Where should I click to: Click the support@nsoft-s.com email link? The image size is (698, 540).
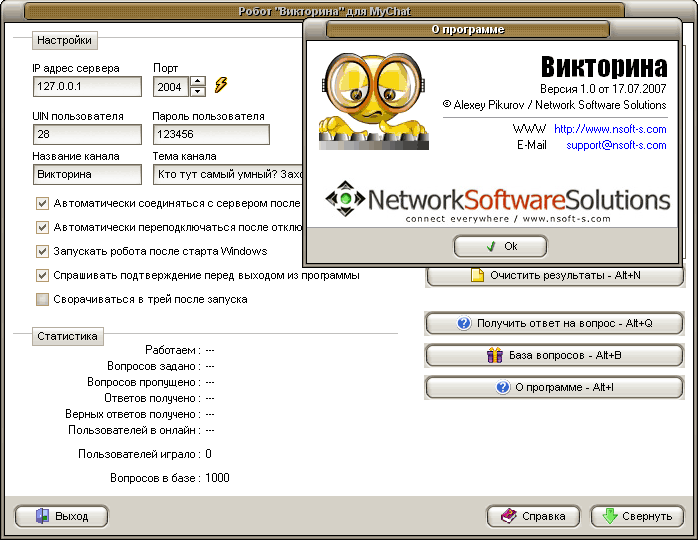(616, 145)
